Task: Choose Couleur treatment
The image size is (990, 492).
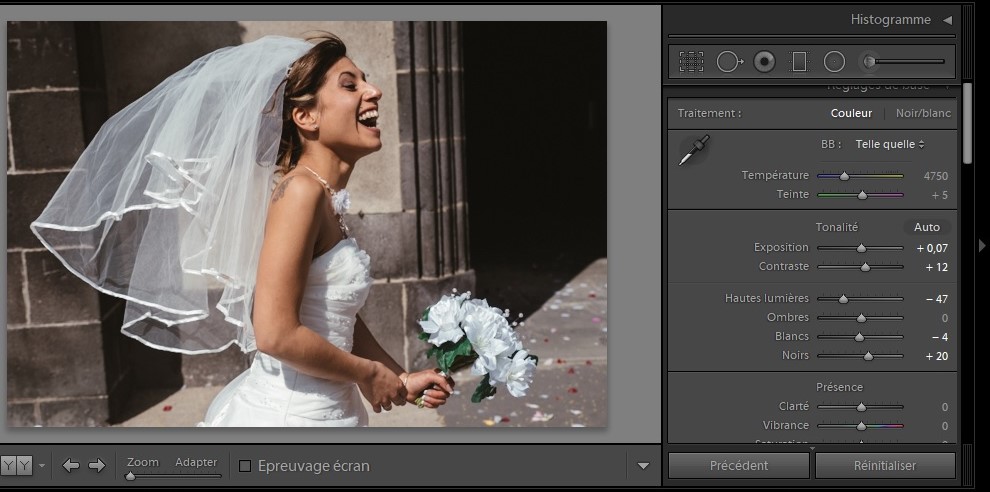Action: [x=851, y=114]
